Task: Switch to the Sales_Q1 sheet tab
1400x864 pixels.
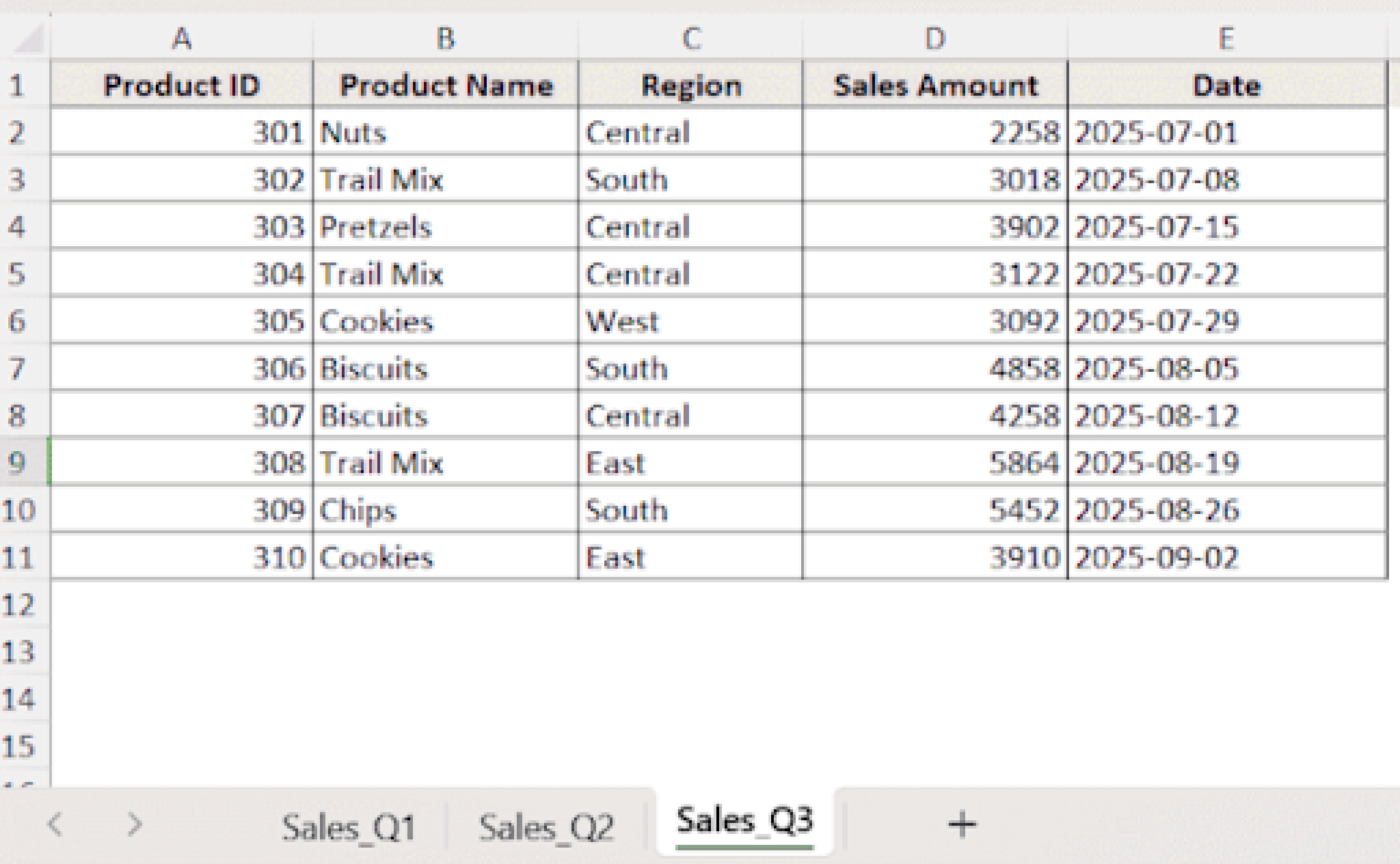Action: [x=352, y=824]
